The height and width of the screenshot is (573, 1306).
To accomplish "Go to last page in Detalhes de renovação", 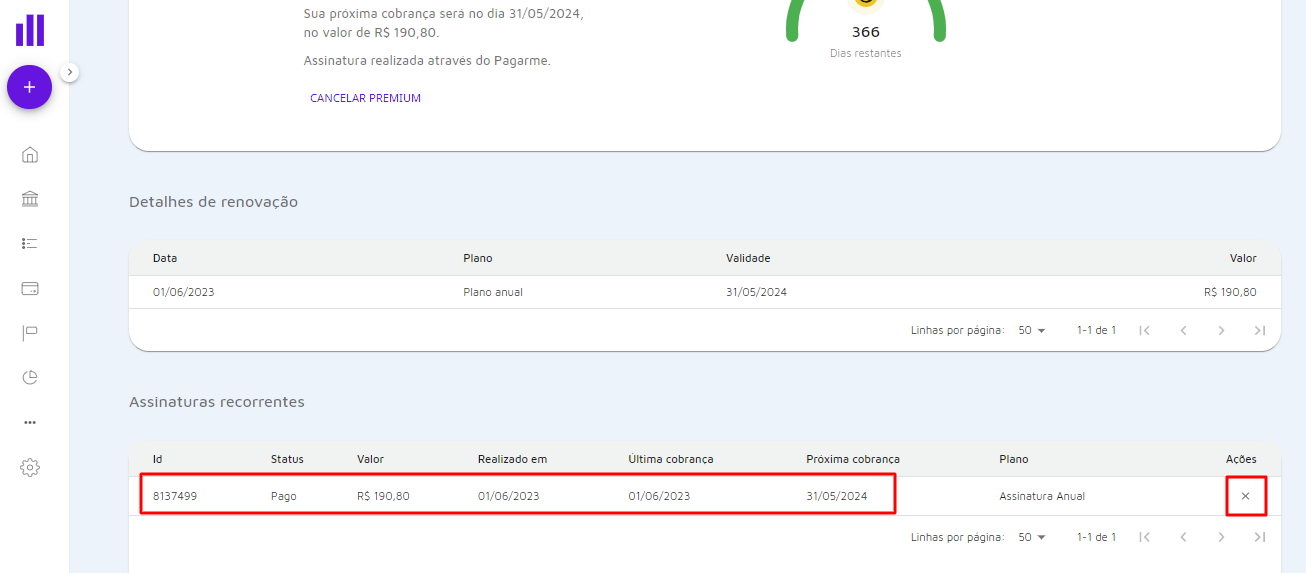I will coord(1259,330).
